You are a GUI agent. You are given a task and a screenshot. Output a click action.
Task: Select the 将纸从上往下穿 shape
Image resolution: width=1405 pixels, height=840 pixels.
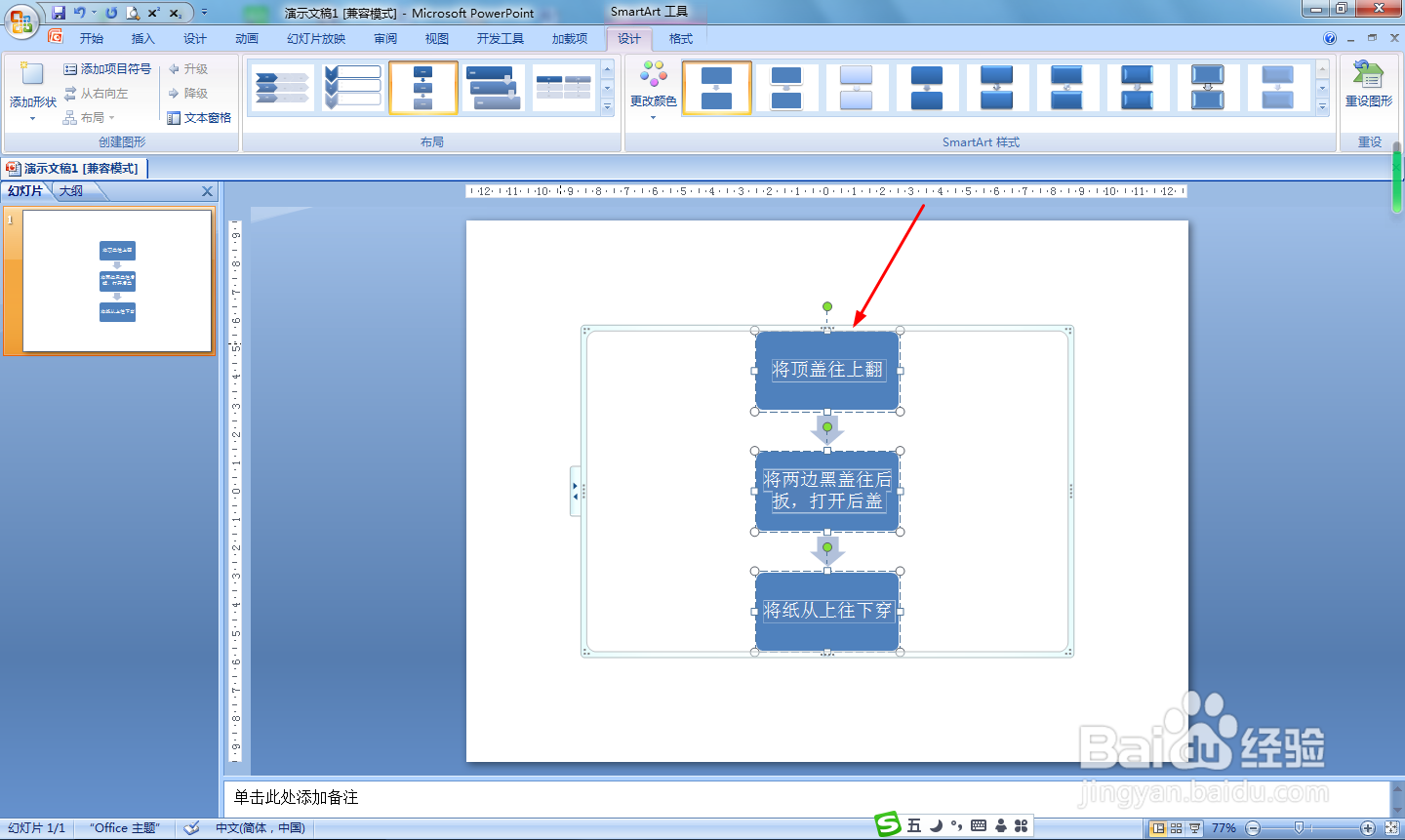(x=827, y=611)
